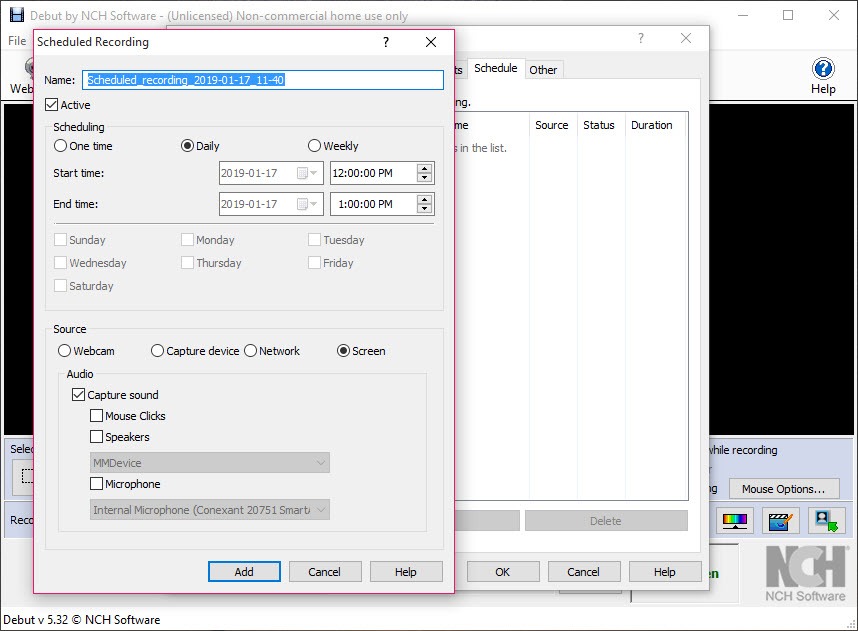
Task: Click Add to save the scheduled recording
Action: [x=244, y=572]
